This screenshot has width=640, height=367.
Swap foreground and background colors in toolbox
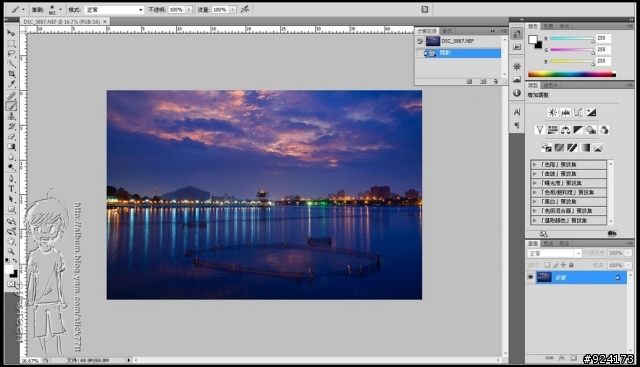pos(15,261)
